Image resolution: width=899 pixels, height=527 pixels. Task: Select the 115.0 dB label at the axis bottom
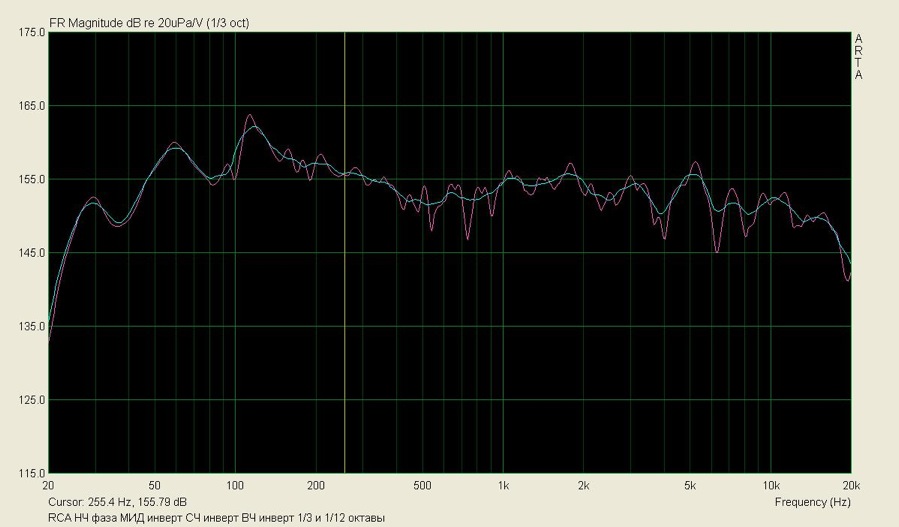coord(31,473)
